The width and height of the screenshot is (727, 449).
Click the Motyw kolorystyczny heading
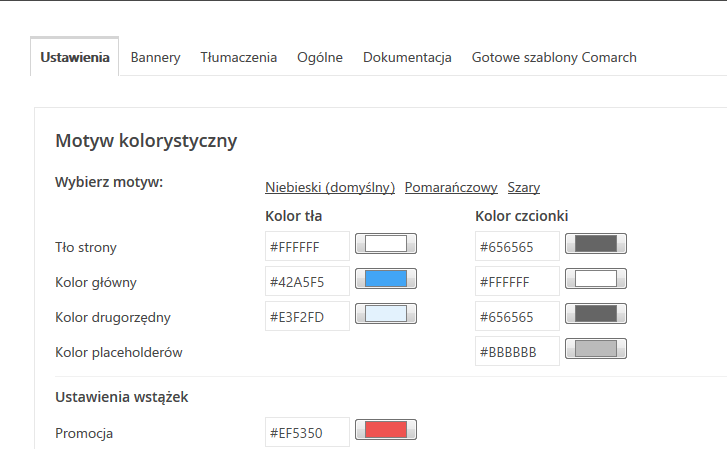click(146, 141)
